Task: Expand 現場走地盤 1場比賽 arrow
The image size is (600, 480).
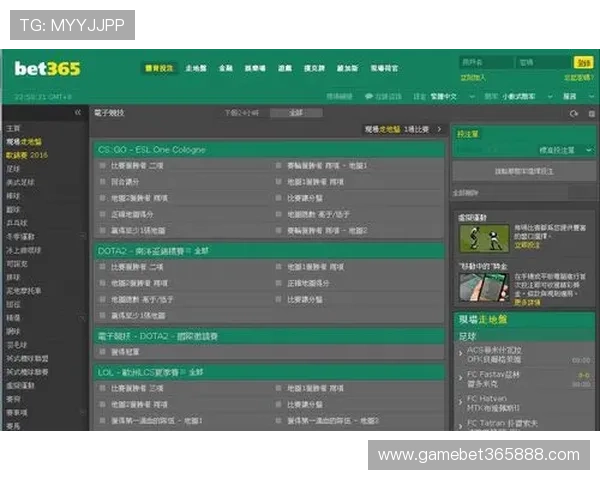Action: (x=440, y=129)
